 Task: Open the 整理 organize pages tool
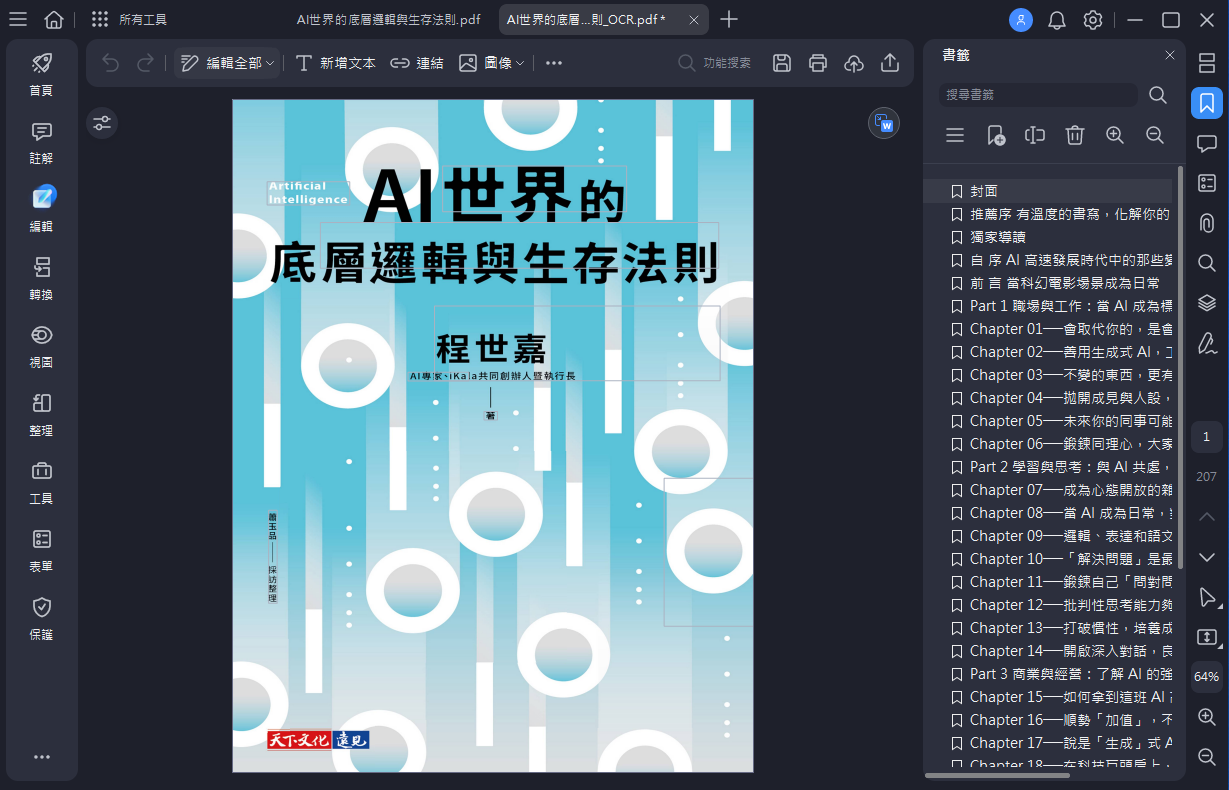coord(41,415)
